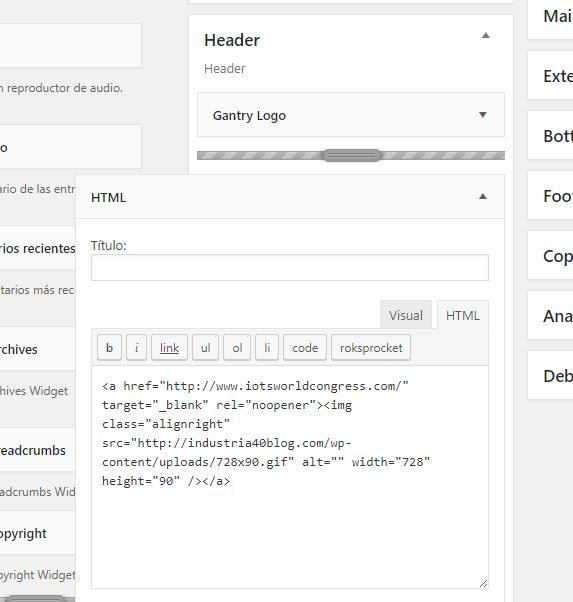Click the 'adcrumbs Wid' description text
573x602 pixels.
pos(38,491)
